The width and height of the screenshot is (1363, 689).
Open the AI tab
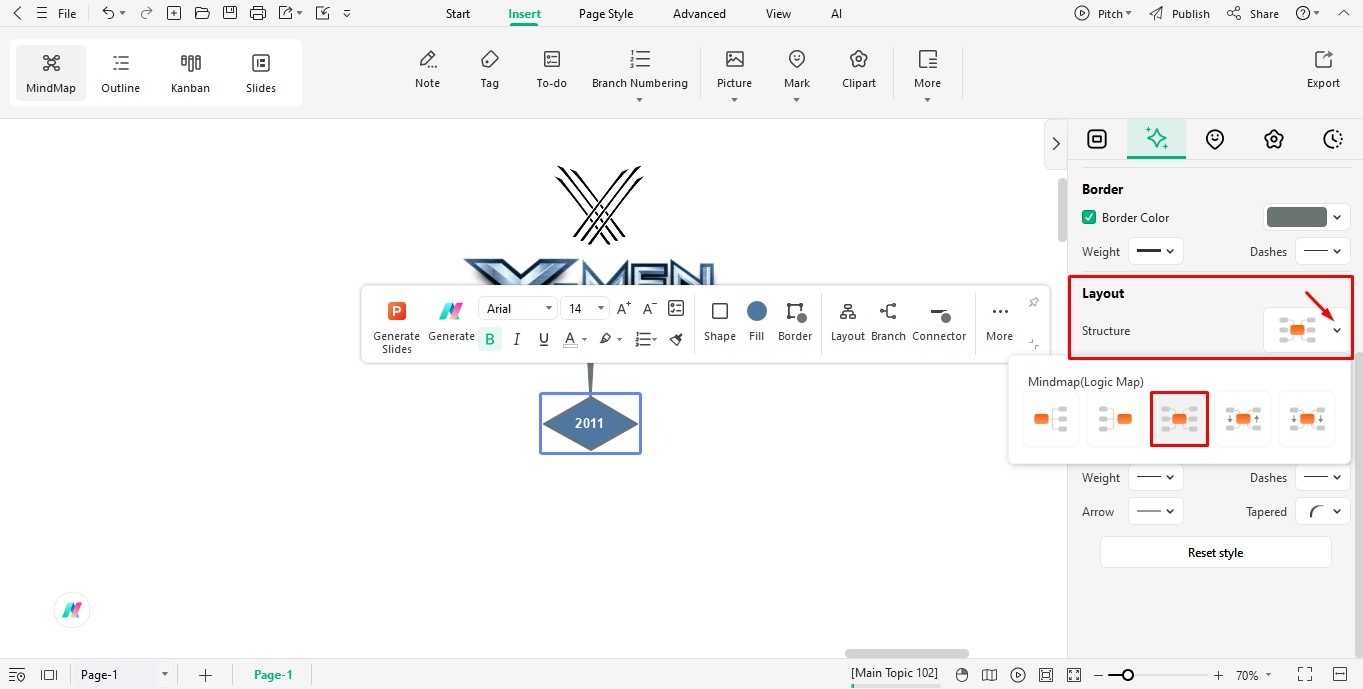(836, 14)
